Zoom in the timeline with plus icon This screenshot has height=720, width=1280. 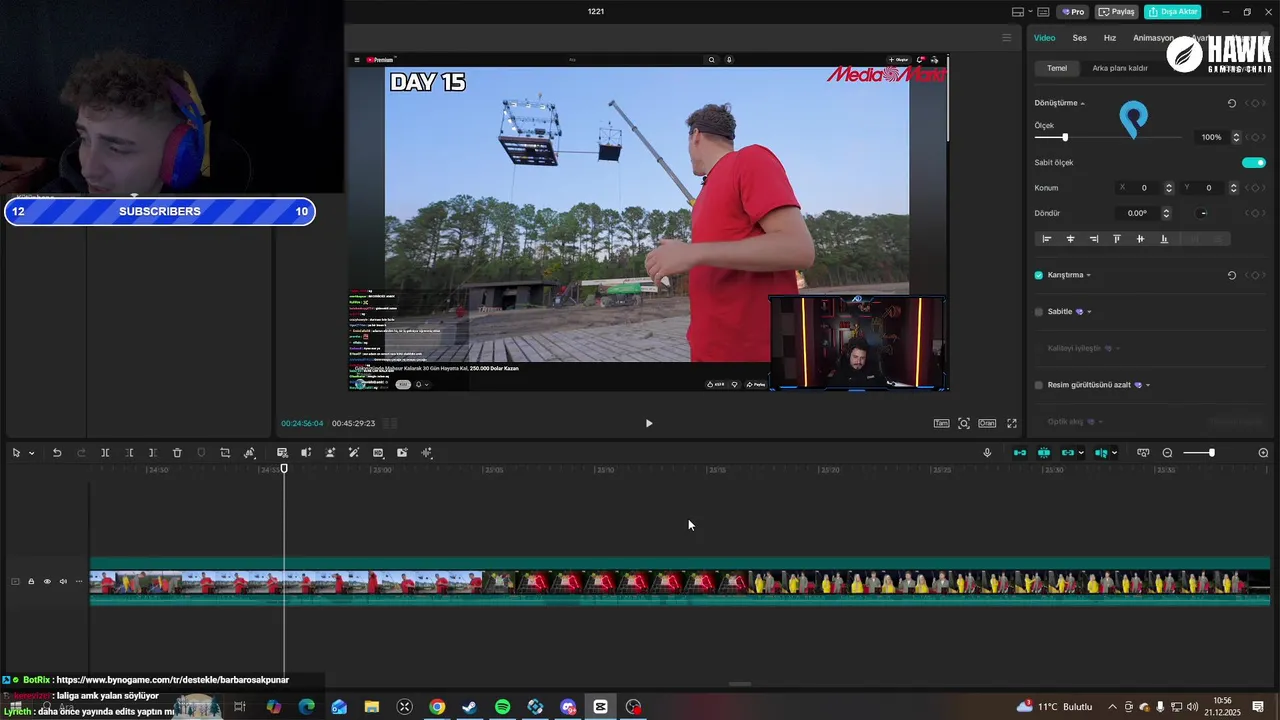coord(1263,453)
